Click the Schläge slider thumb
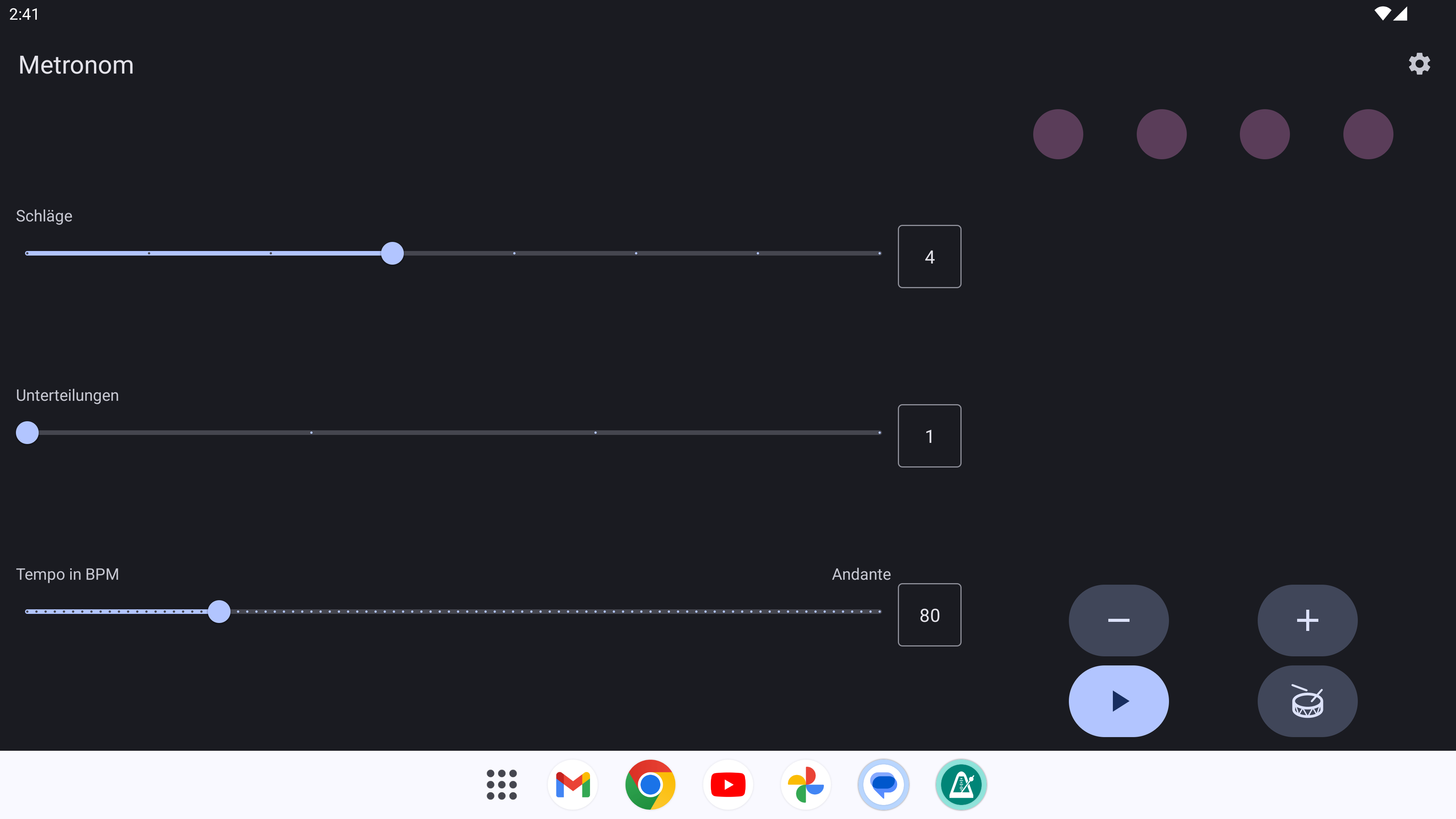This screenshot has width=1456, height=819. tap(392, 253)
